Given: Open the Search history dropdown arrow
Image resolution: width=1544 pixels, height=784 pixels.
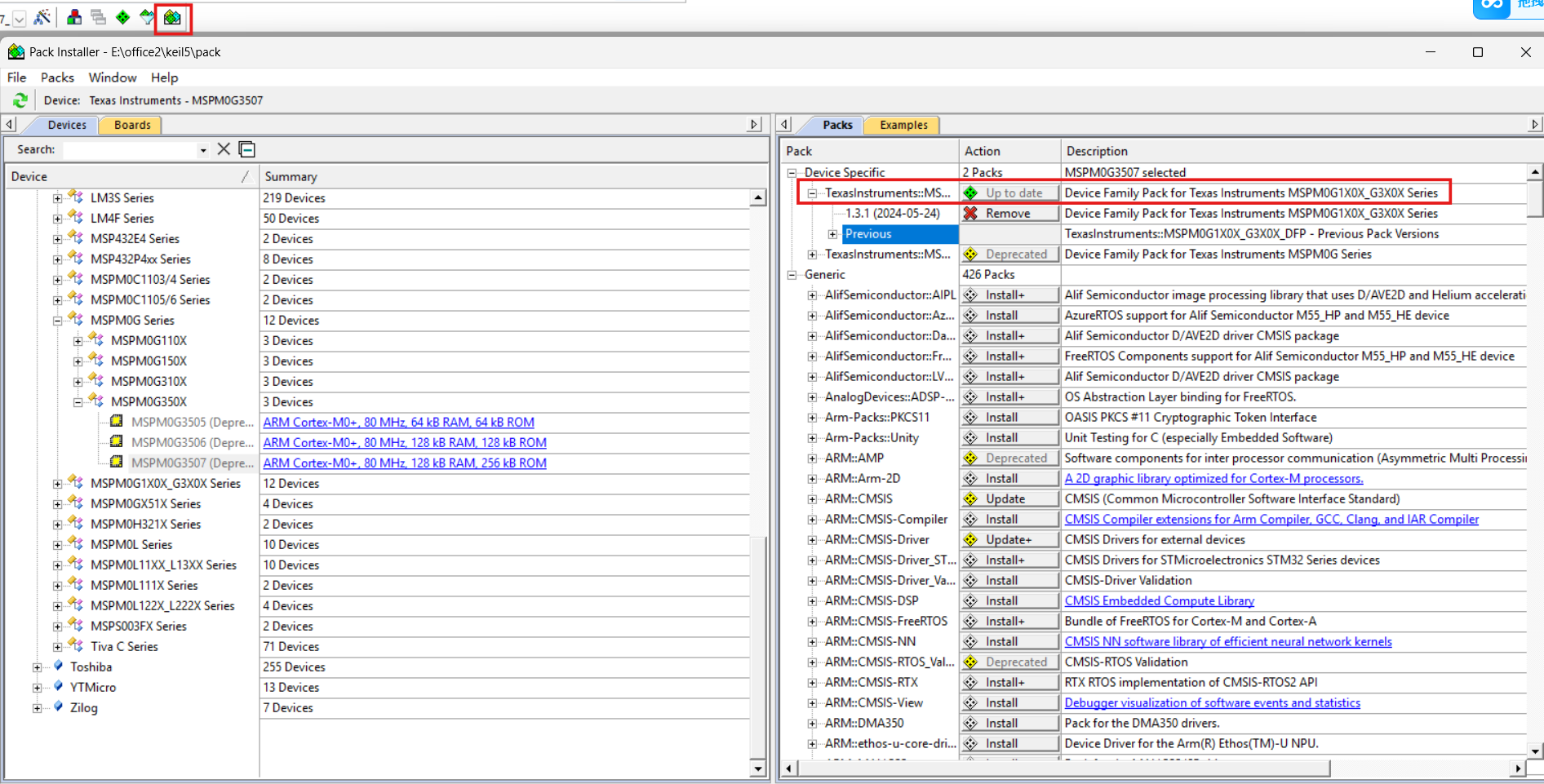Looking at the screenshot, I should click(202, 150).
